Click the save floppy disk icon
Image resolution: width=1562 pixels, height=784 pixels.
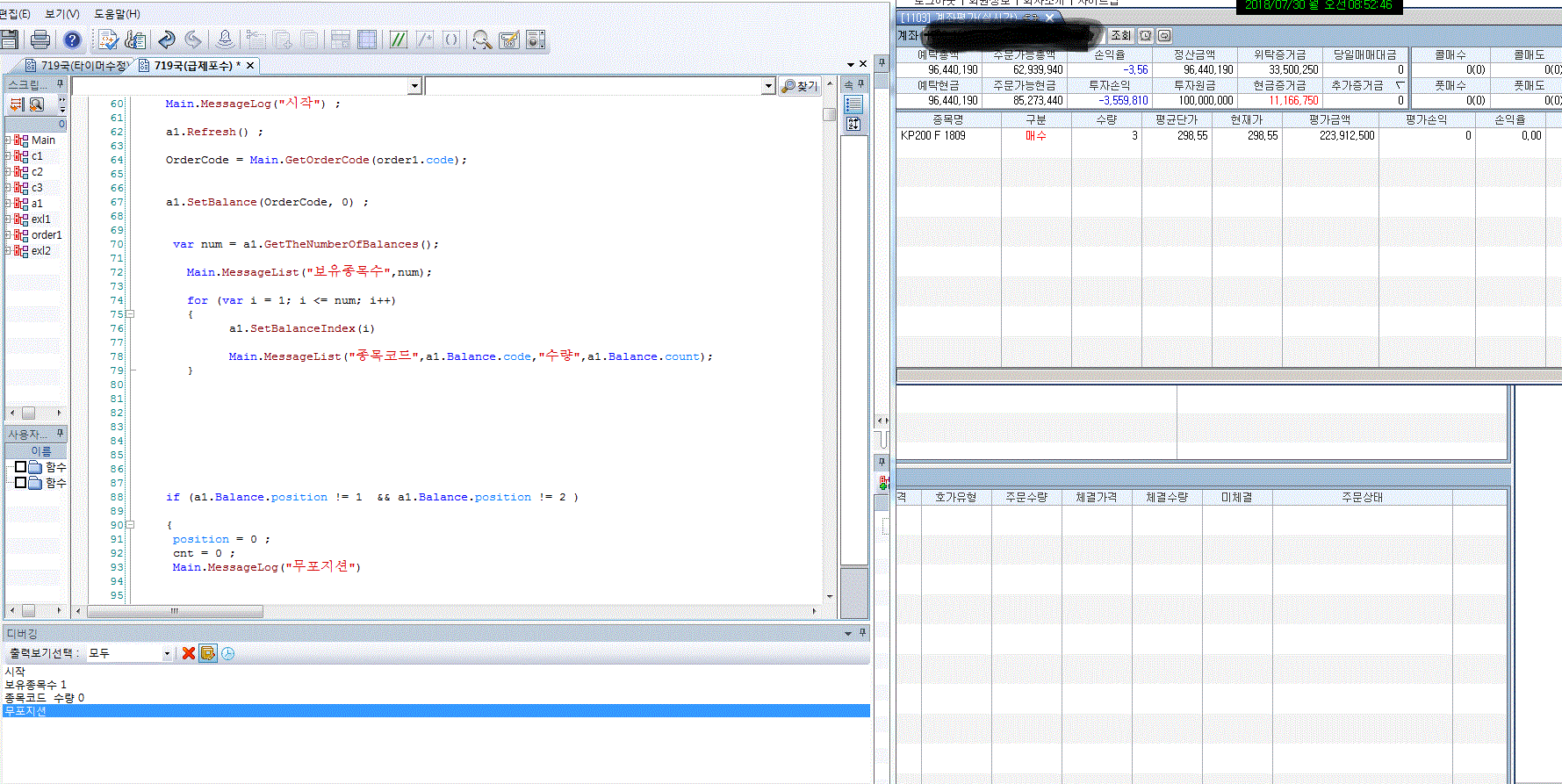coord(10,40)
